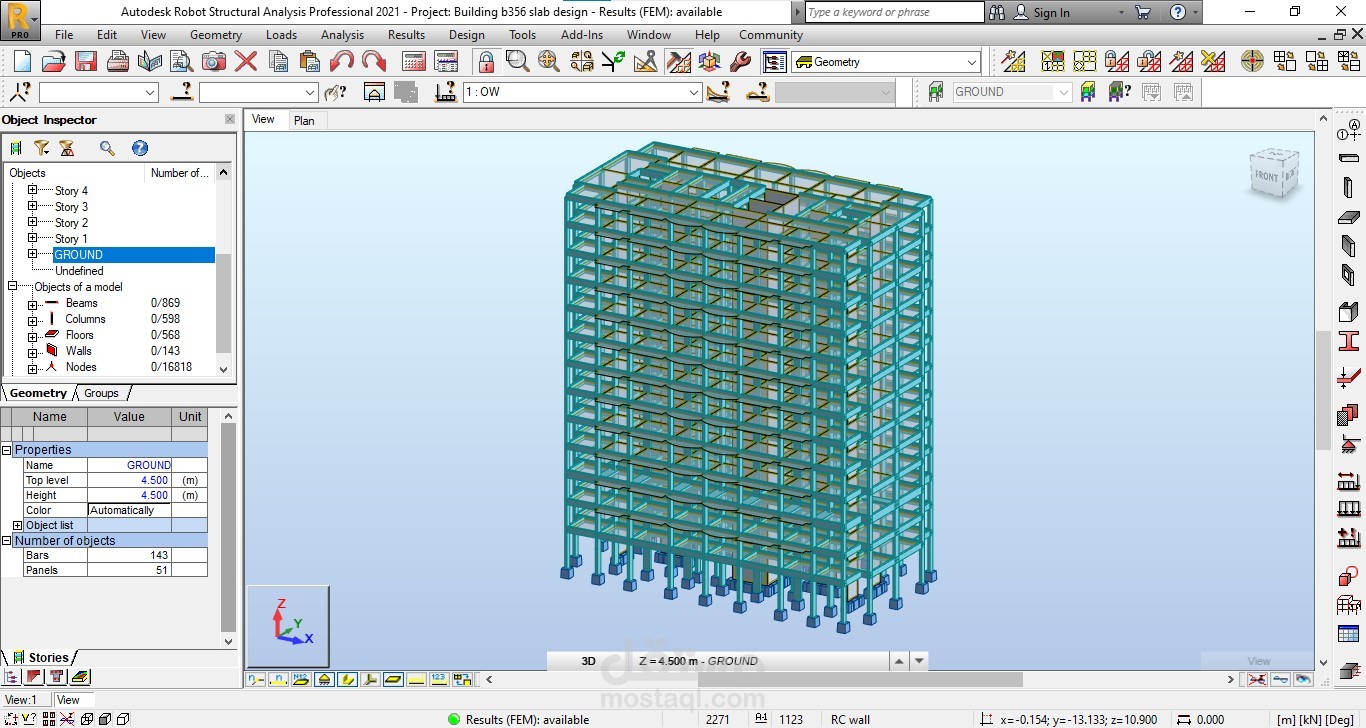The width and height of the screenshot is (1366, 728).
Task: Click the search magnifier icon in Object Inspector
Action: [107, 147]
